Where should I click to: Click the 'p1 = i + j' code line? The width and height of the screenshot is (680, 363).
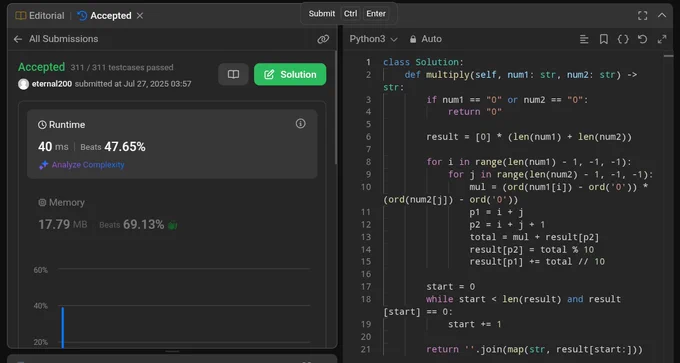pyautogui.click(x=497, y=212)
